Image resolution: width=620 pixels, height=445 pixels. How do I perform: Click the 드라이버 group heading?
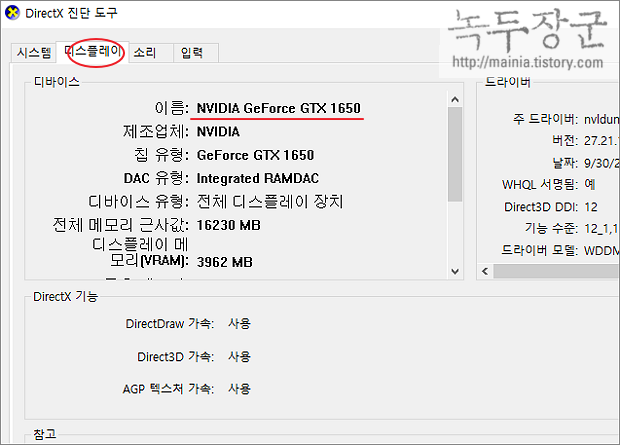[x=508, y=82]
